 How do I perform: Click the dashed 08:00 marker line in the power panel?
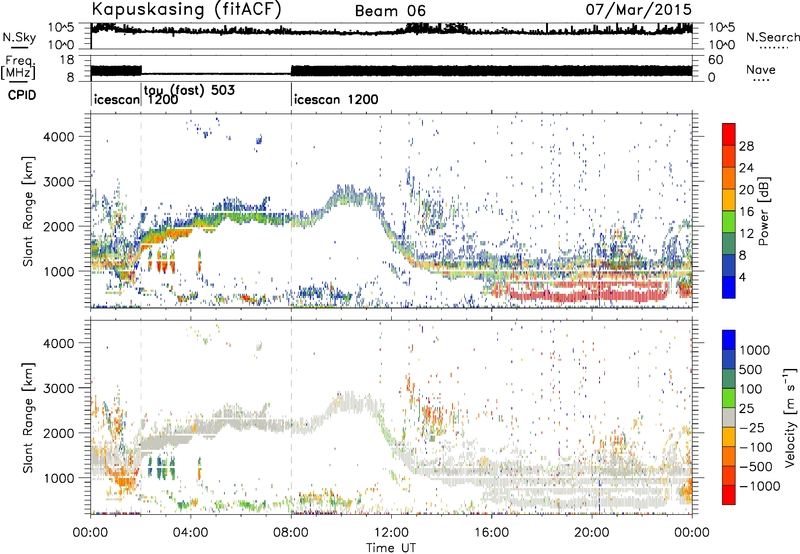[x=291, y=209]
